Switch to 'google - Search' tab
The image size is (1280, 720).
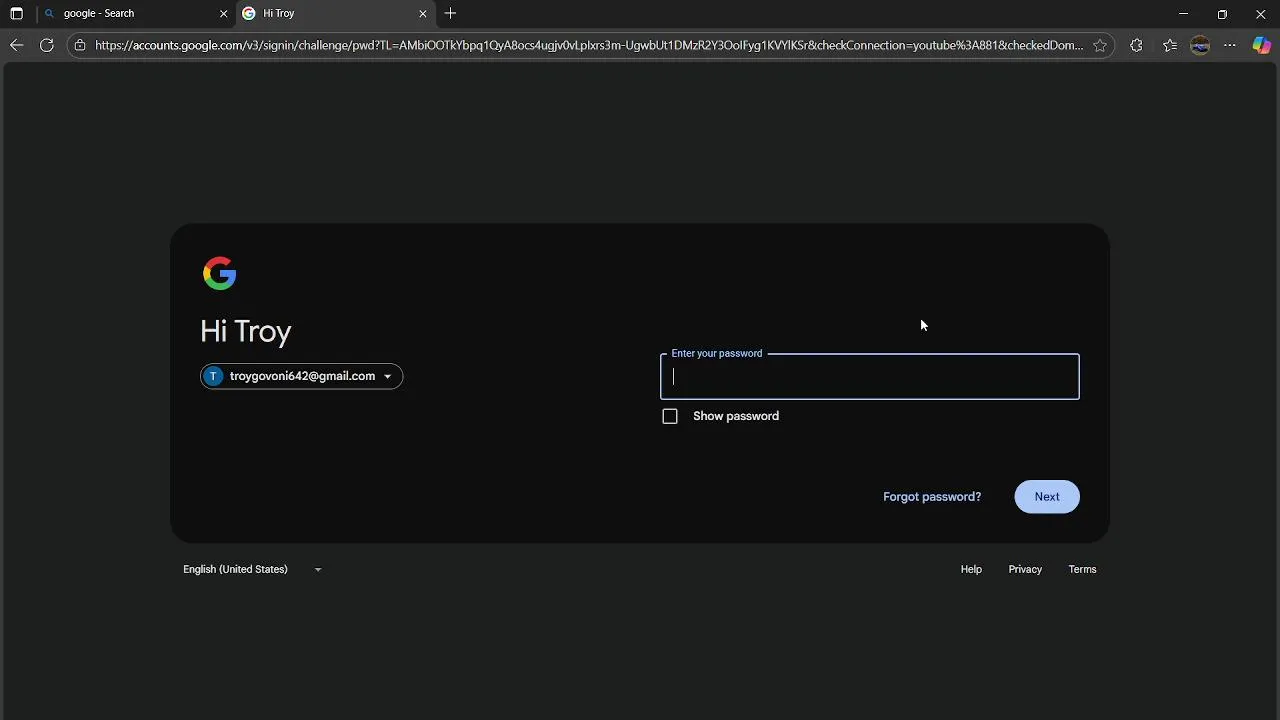click(135, 14)
